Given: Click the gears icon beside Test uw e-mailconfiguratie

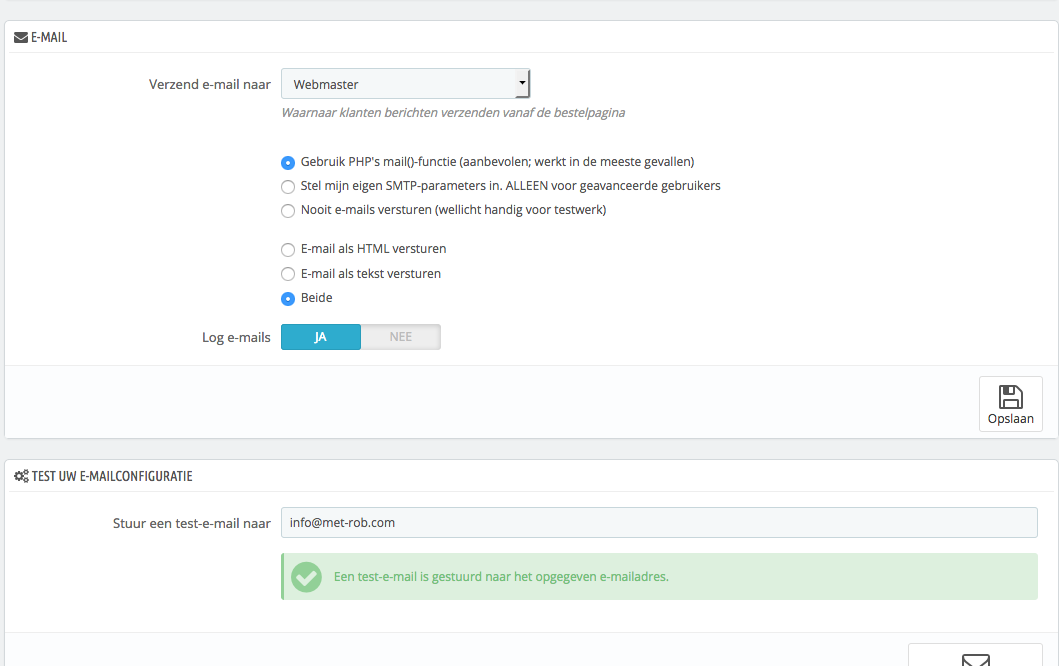Looking at the screenshot, I should 22,476.
